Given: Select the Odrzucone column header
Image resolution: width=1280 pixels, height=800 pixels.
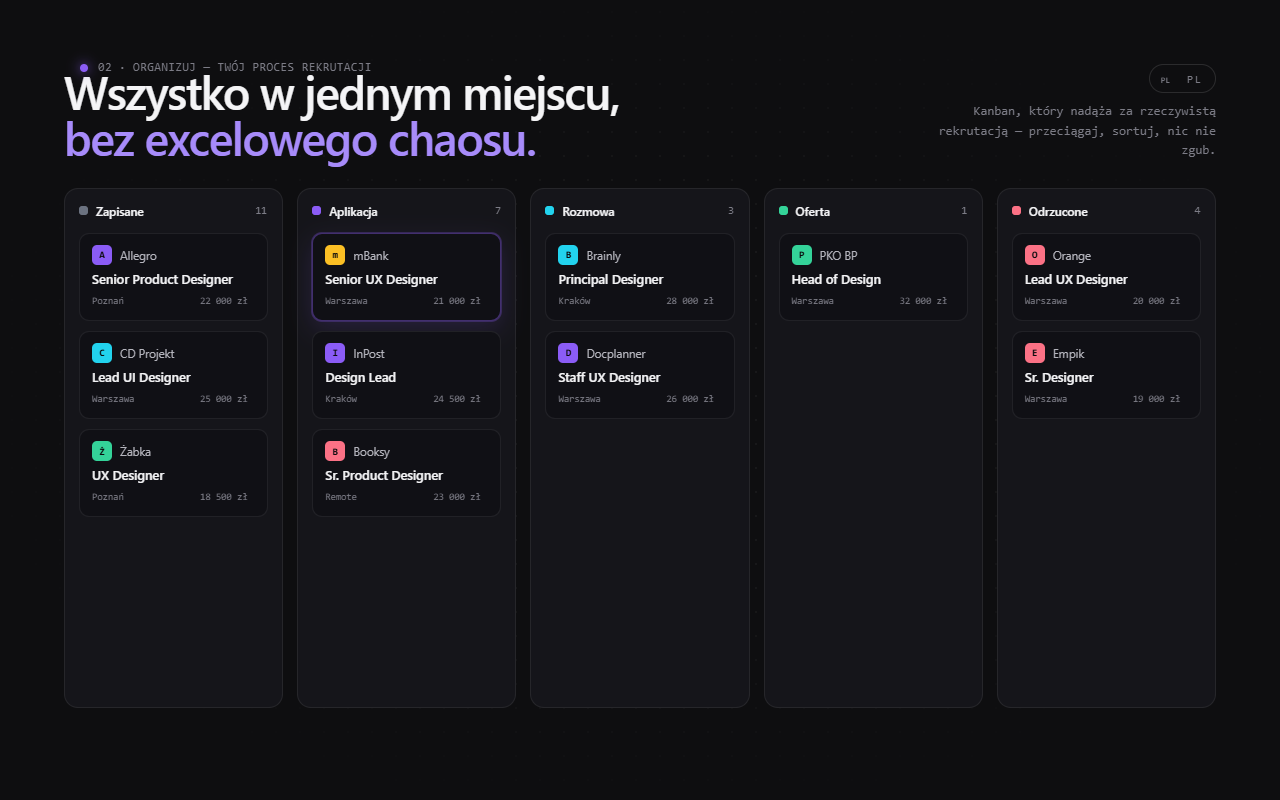Looking at the screenshot, I should pyautogui.click(x=1056, y=212).
